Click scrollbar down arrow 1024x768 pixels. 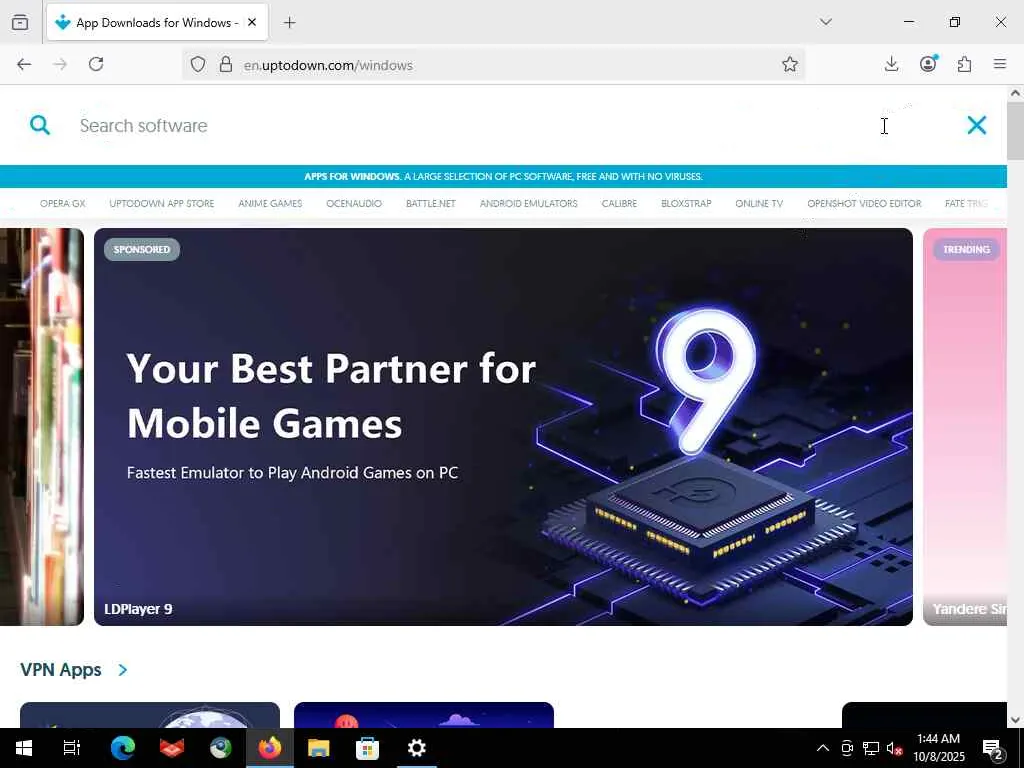tap(1015, 720)
